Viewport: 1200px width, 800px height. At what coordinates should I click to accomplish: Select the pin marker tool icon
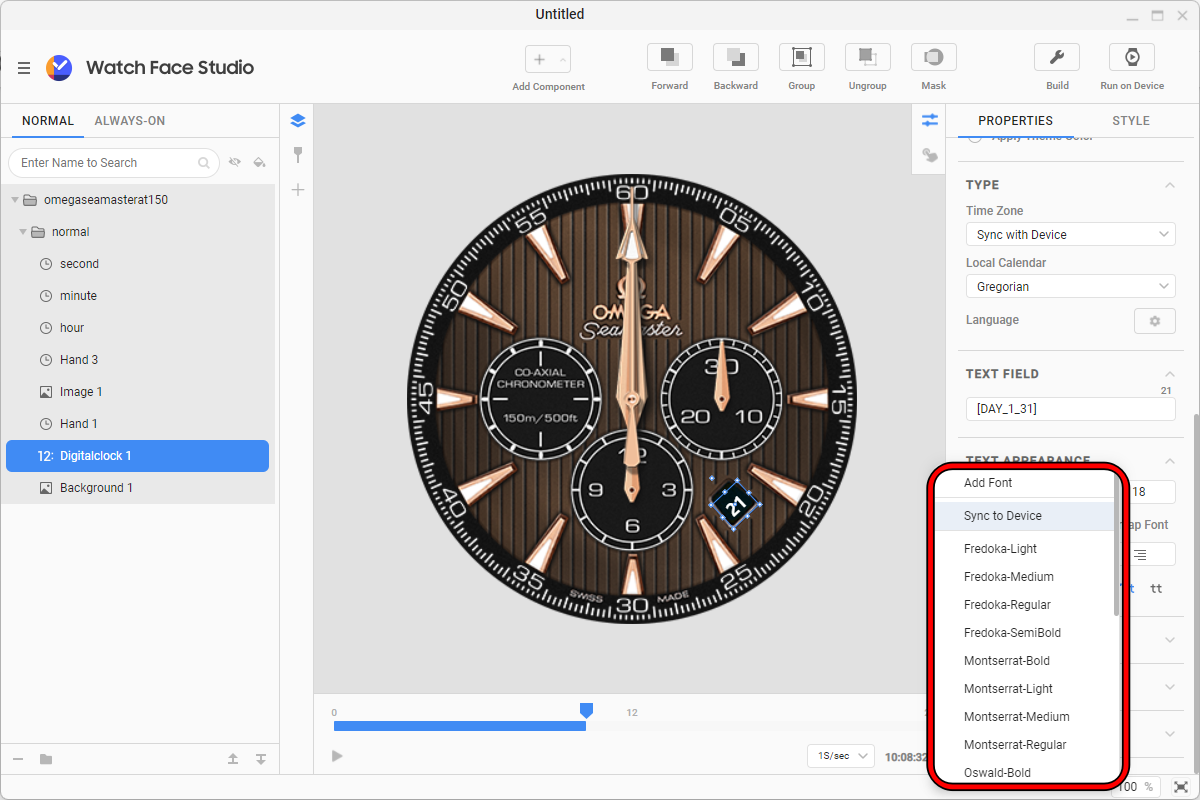tap(297, 155)
